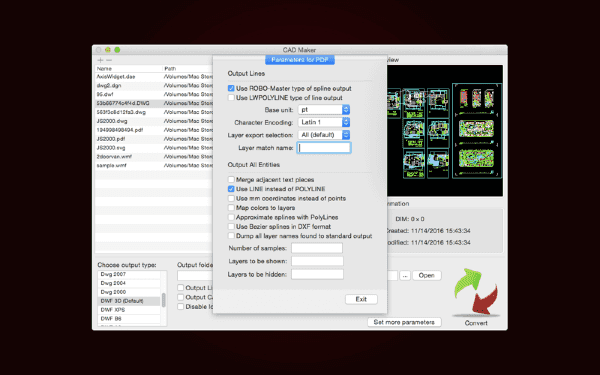Select 2doorvan.wmf in file list
Viewport: 600px width, 375px height.
pos(154,157)
